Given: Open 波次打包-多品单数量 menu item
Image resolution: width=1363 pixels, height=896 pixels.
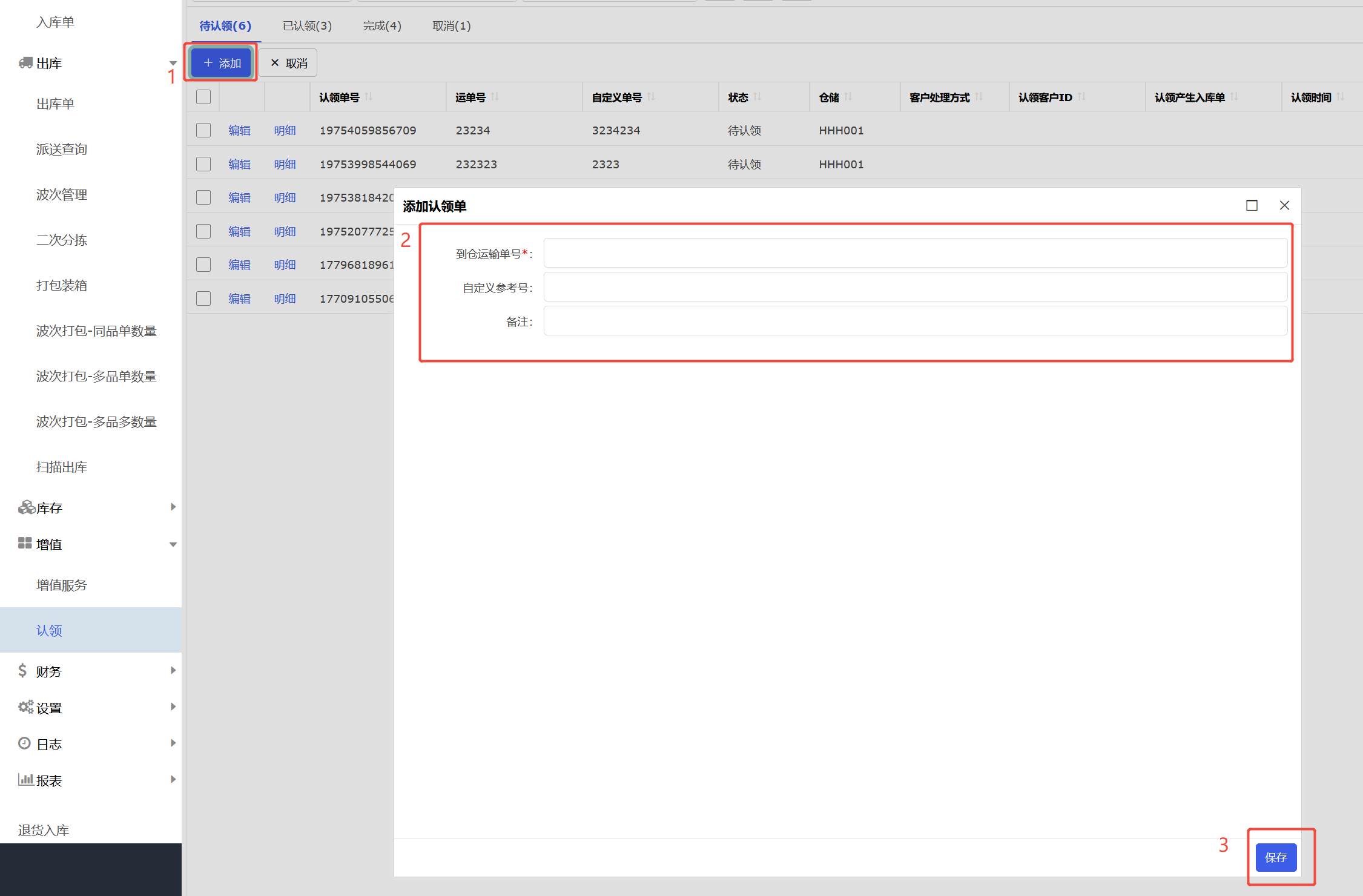Looking at the screenshot, I should pyautogui.click(x=96, y=377).
